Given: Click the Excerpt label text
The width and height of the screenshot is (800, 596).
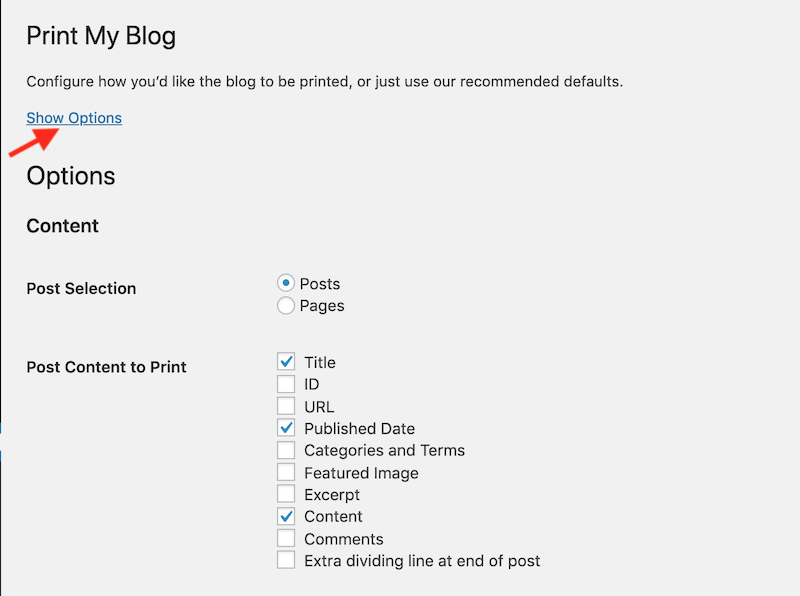Looking at the screenshot, I should tap(332, 495).
